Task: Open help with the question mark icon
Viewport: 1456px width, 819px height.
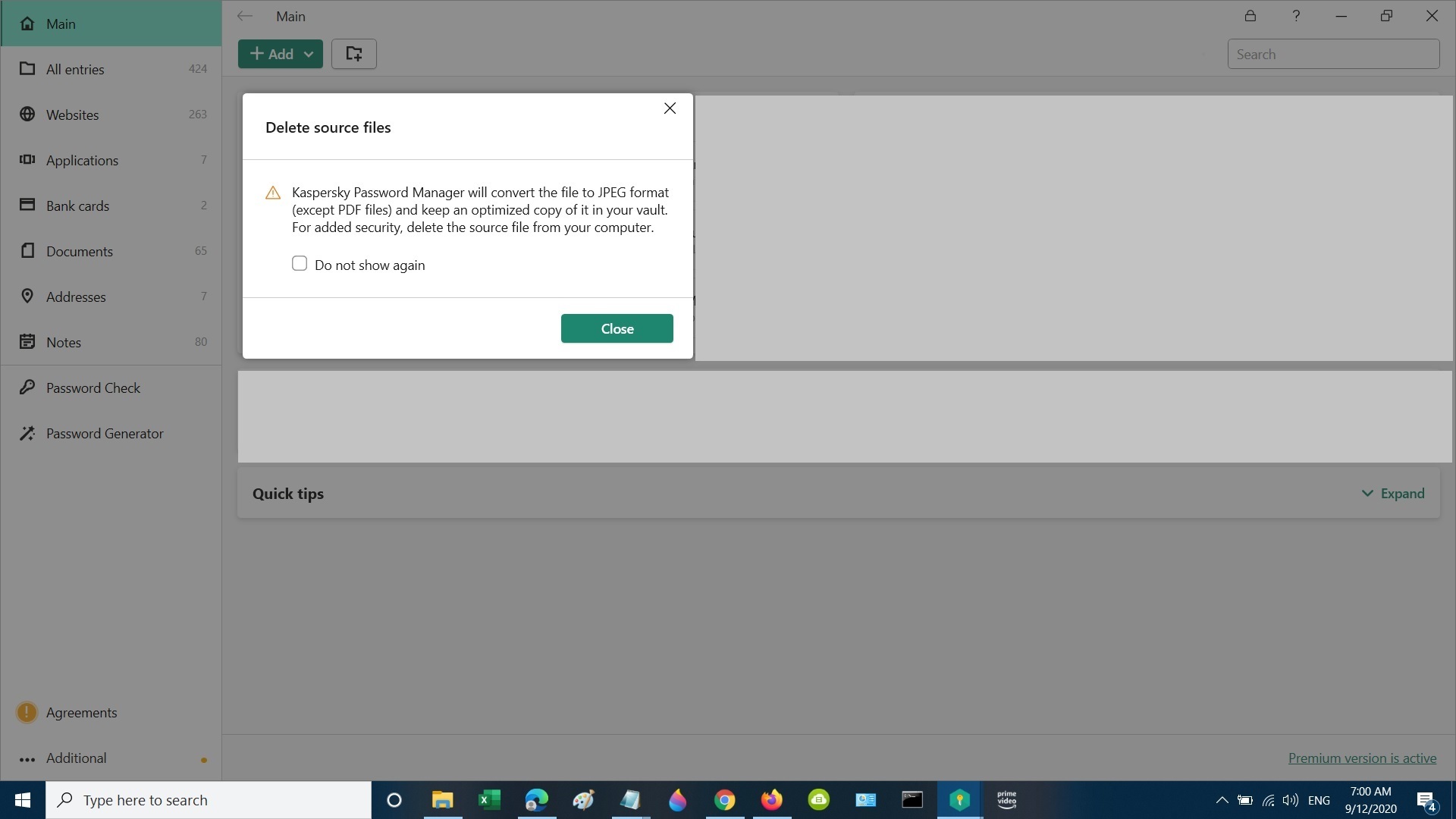Action: (1296, 16)
